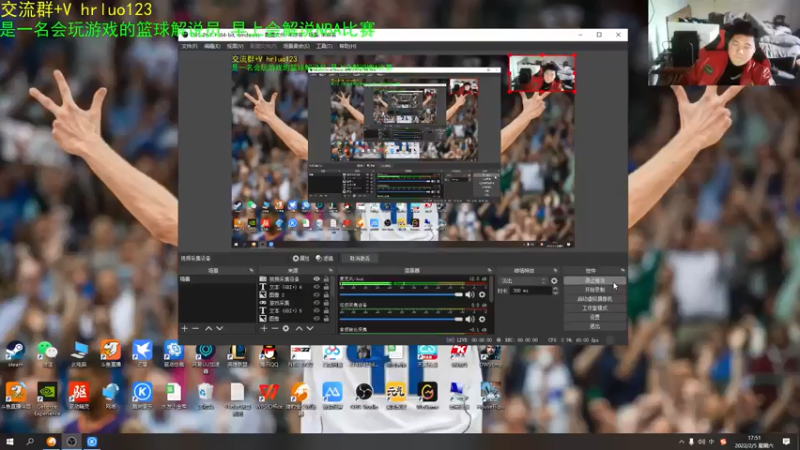
Task: Open OBS Studio desktop shortcut
Action: [364, 396]
